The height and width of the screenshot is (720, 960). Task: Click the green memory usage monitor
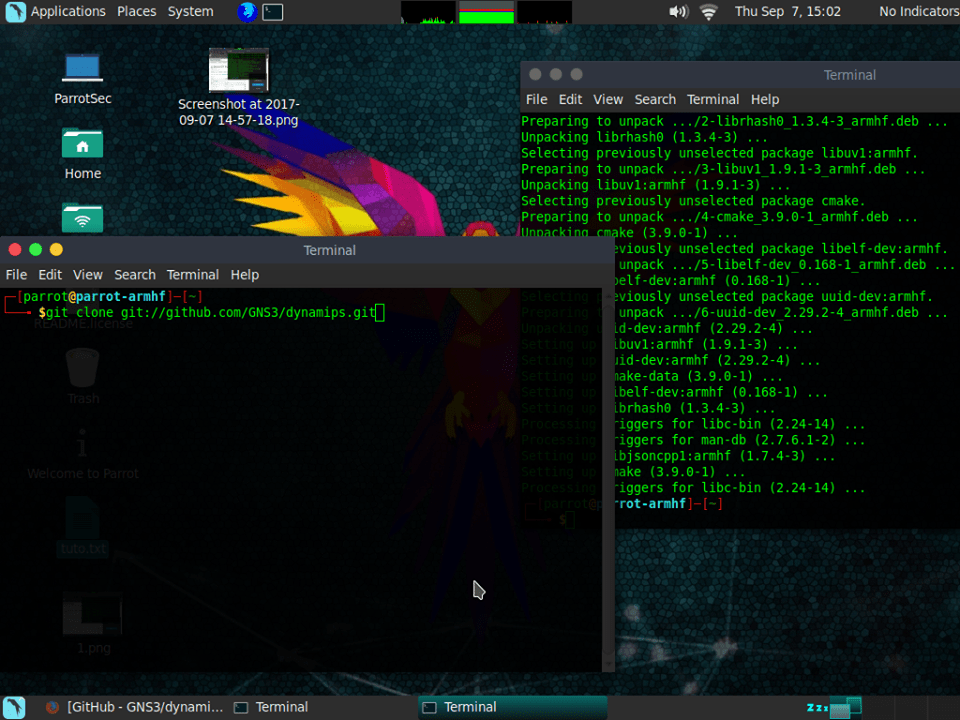coord(486,12)
